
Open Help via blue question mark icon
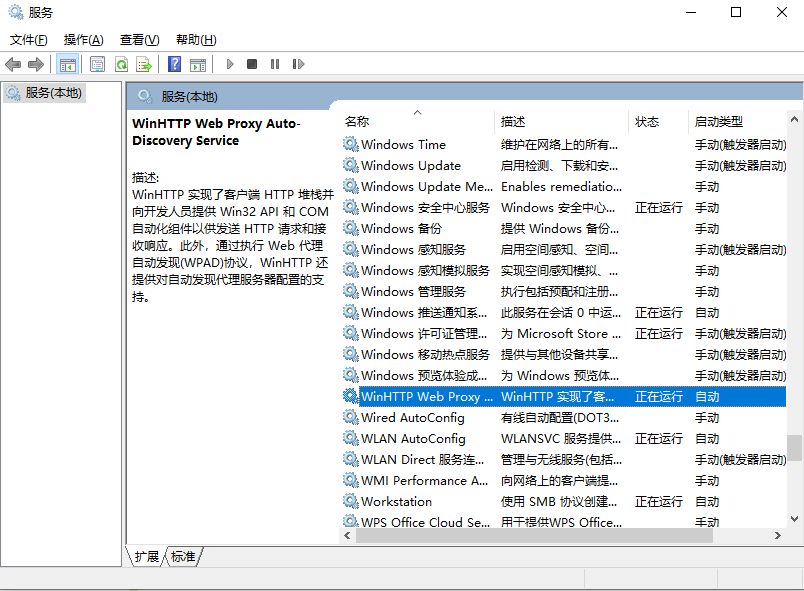click(x=174, y=64)
